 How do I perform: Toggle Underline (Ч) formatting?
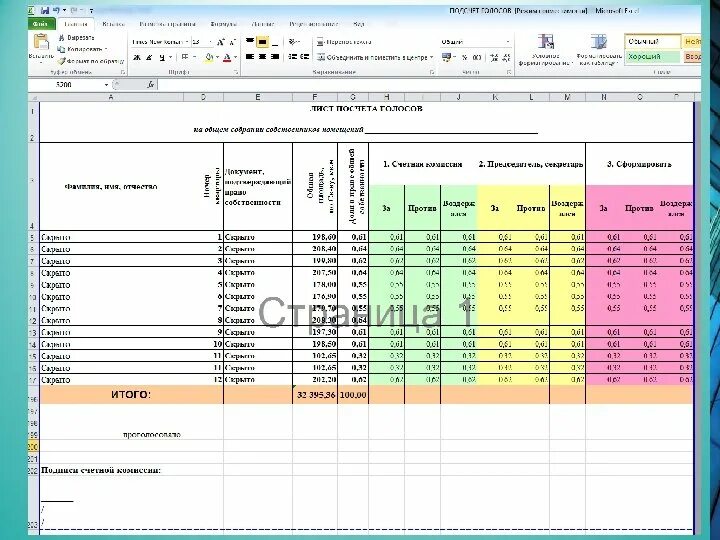pos(162,57)
